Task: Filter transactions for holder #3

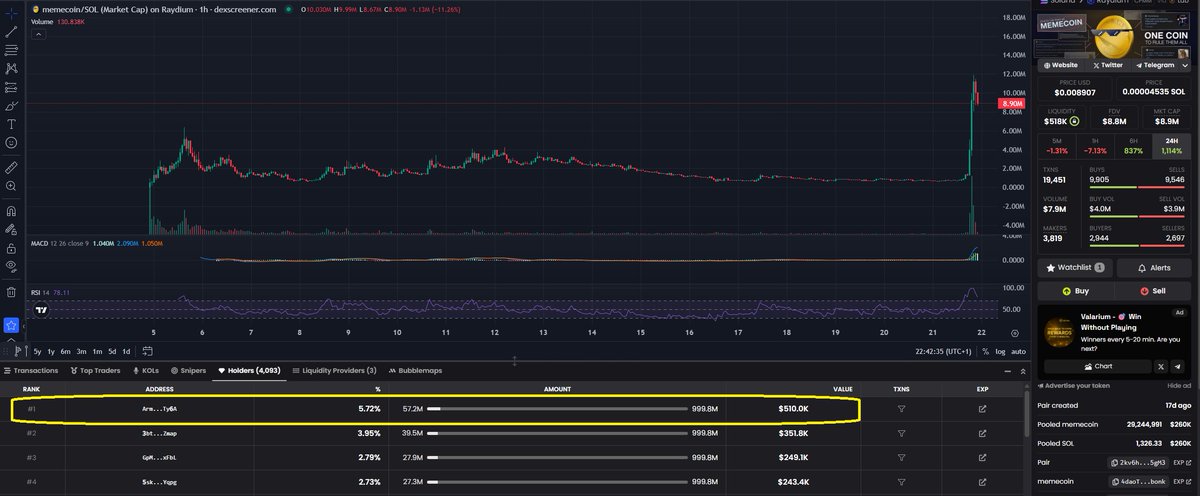Action: (x=902, y=457)
